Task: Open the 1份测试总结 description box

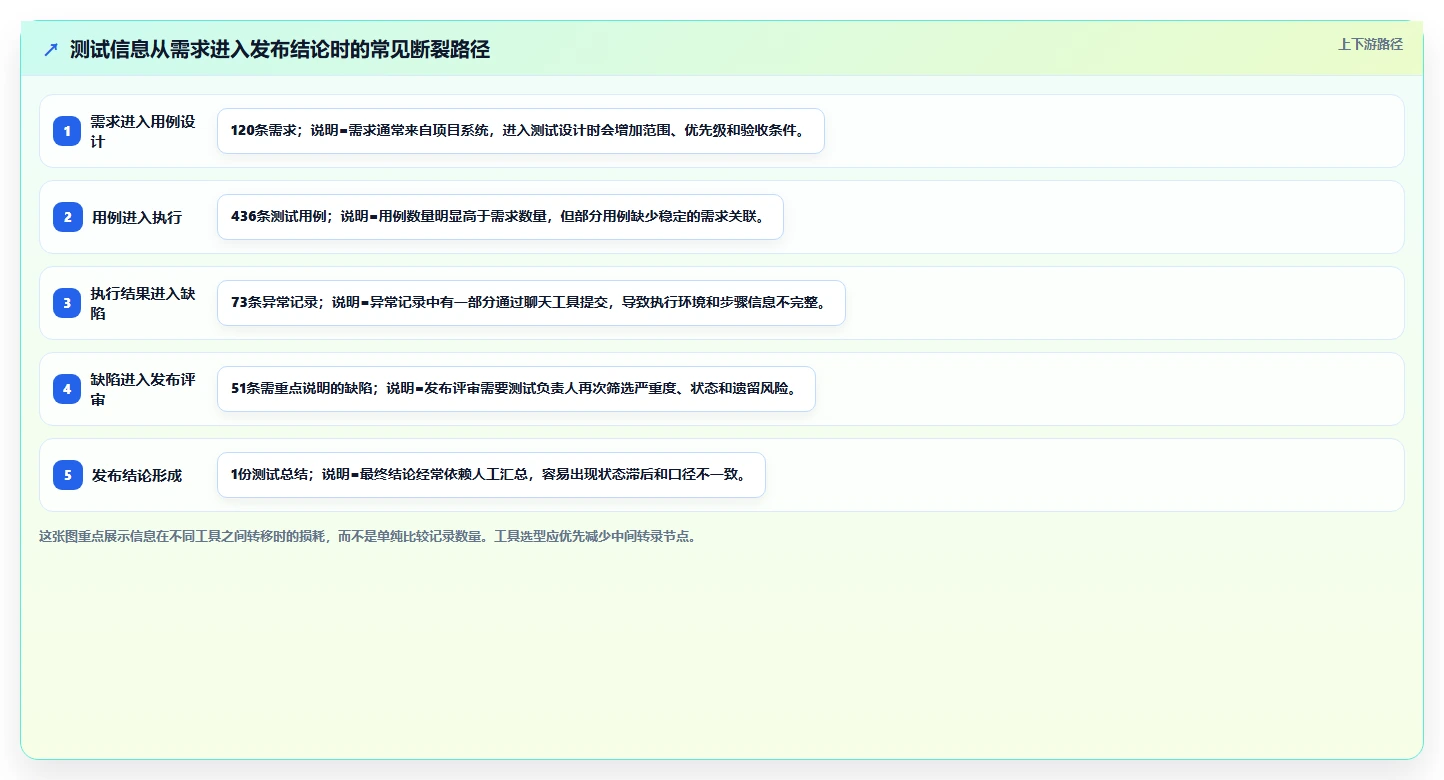Action: click(x=491, y=475)
